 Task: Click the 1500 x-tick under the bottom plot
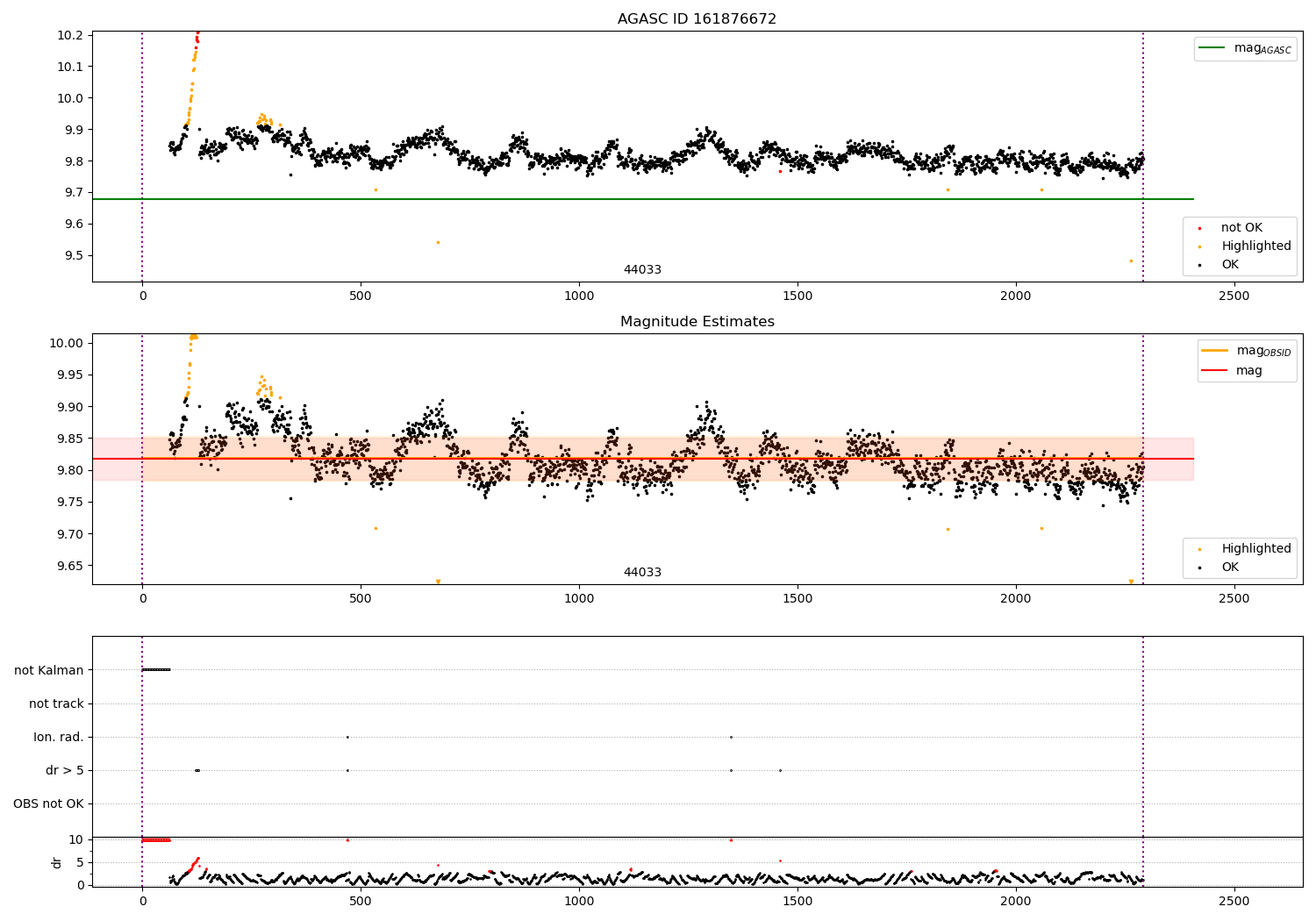[x=797, y=901]
